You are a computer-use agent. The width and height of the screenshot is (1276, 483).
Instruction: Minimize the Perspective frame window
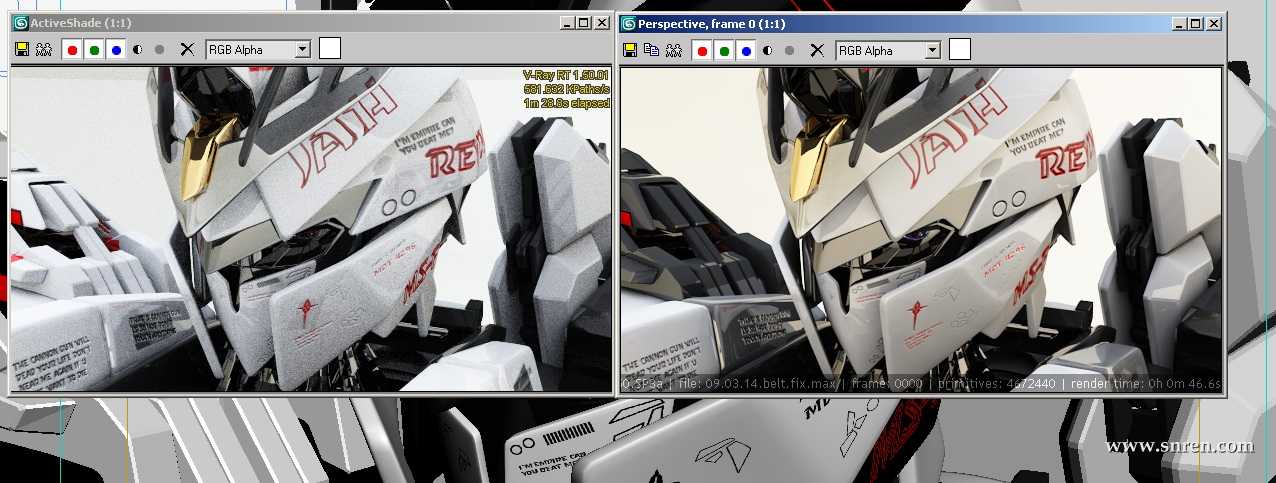click(x=1179, y=23)
